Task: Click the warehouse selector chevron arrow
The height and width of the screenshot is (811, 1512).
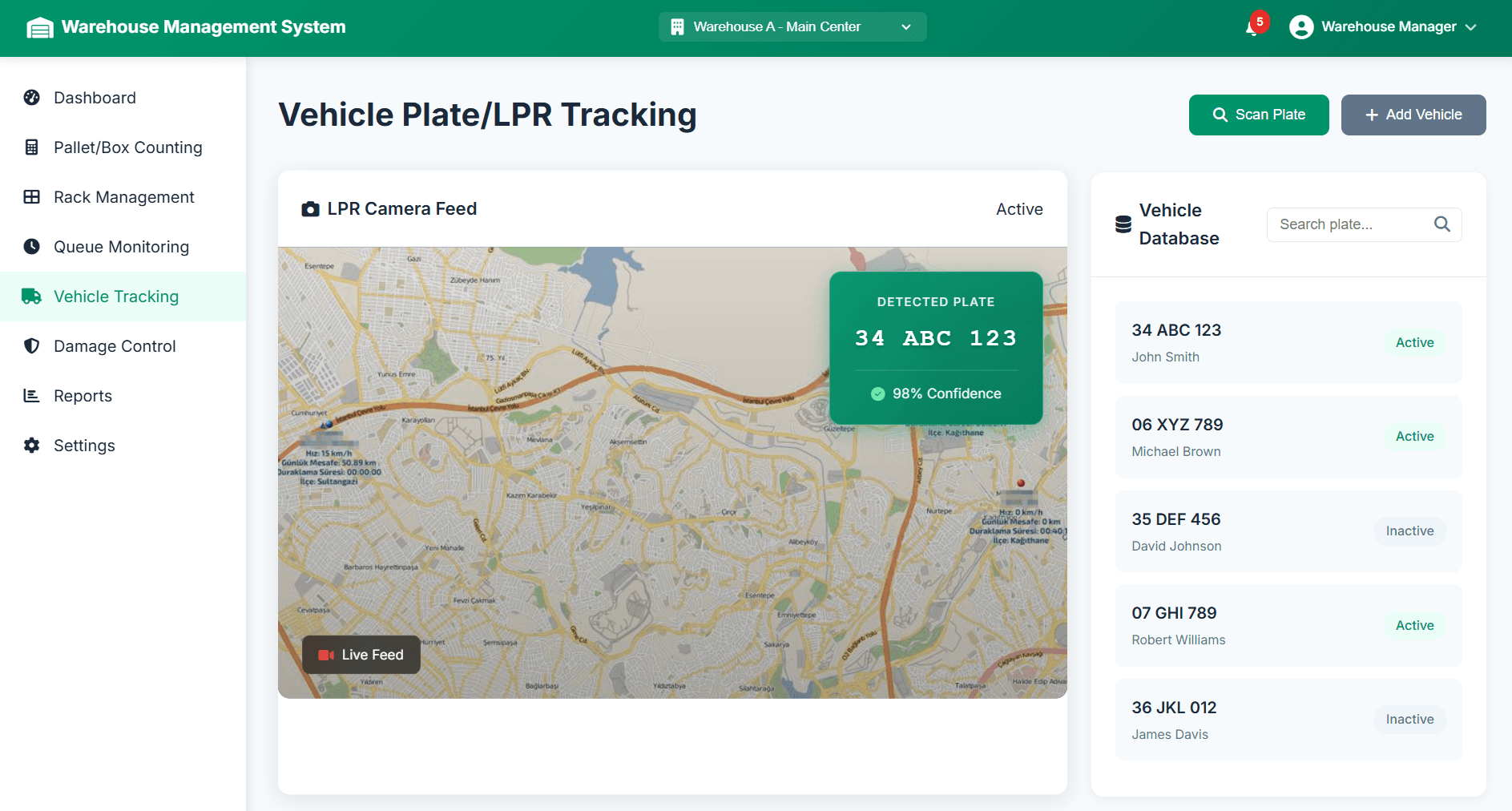Action: click(906, 27)
